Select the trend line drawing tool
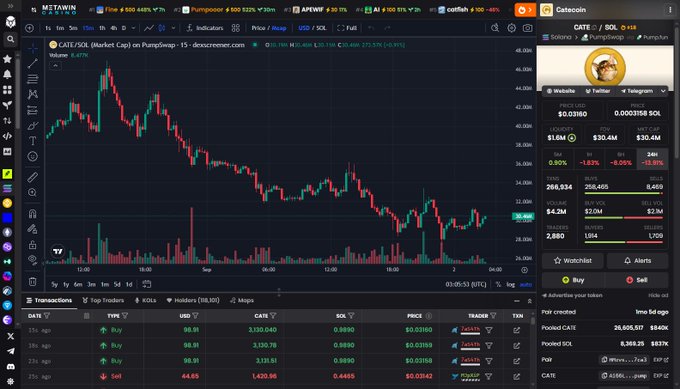Viewport: 680px width, 389px height. (33, 64)
